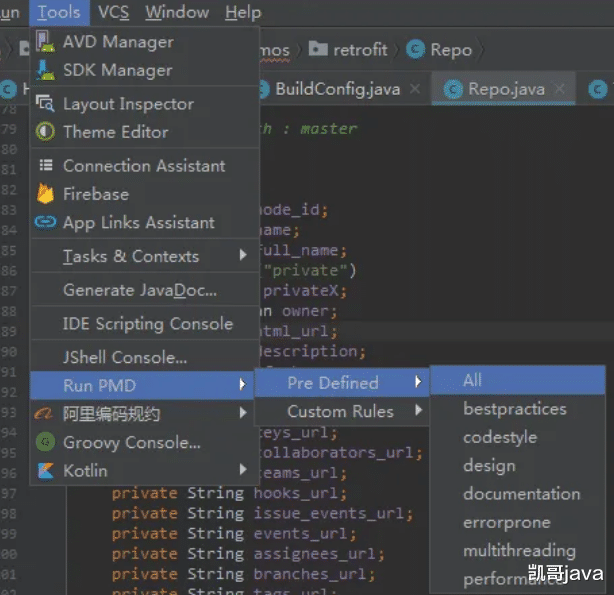The image size is (614, 595).
Task: Click the SDK Manager download icon
Action: pos(45,70)
